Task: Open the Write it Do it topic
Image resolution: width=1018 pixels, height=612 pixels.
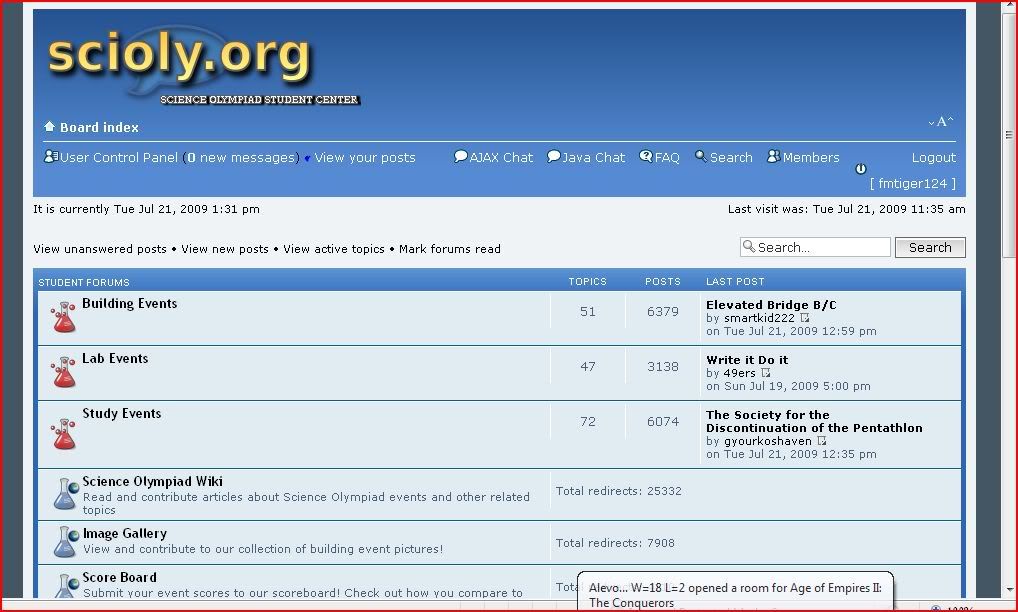Action: (x=747, y=360)
